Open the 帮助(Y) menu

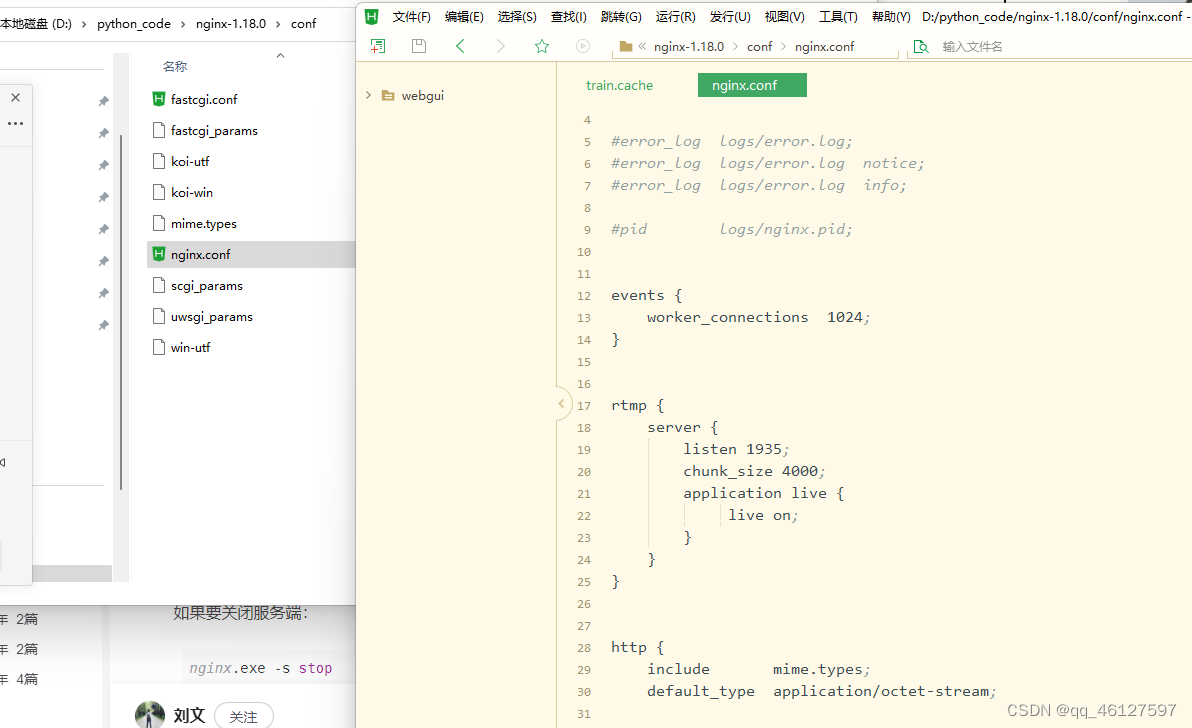tap(891, 17)
